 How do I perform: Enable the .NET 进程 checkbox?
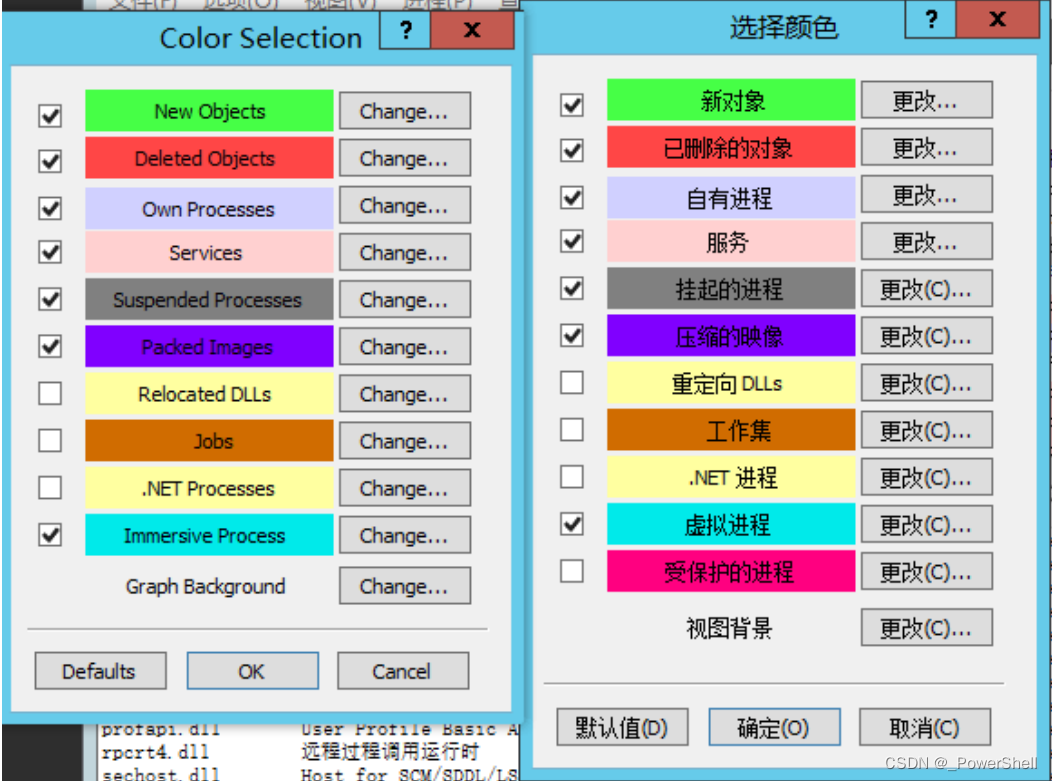[572, 477]
